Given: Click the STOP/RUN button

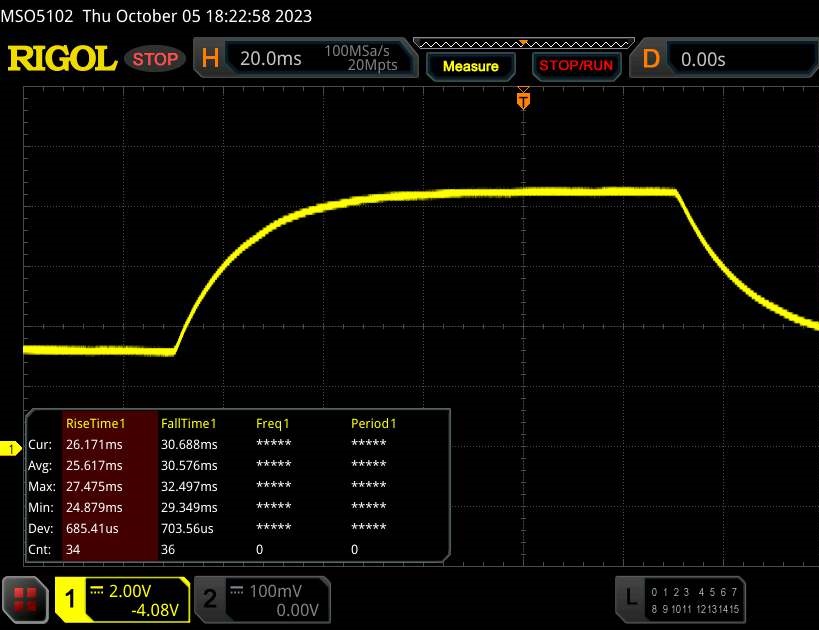Looking at the screenshot, I should tap(576, 66).
